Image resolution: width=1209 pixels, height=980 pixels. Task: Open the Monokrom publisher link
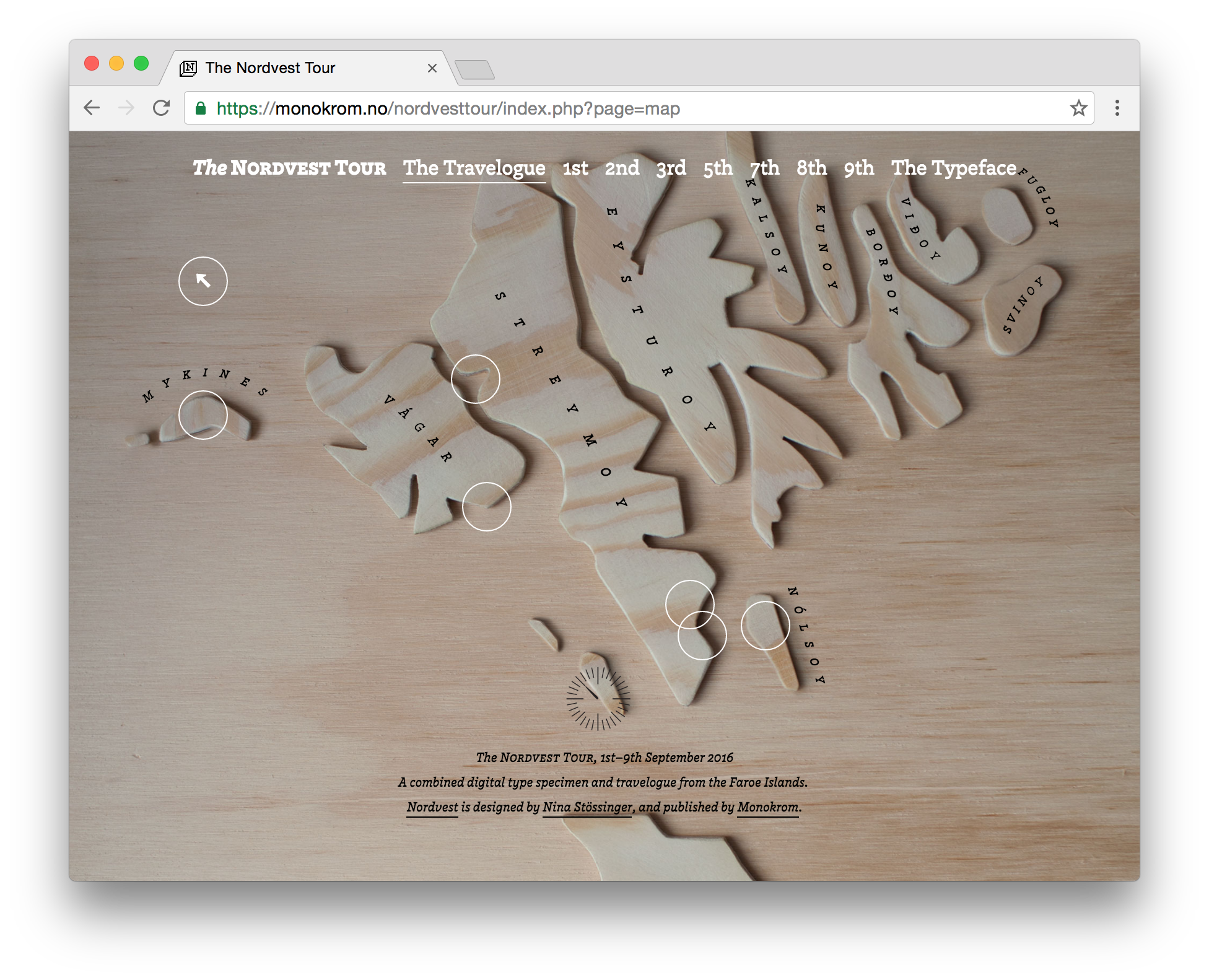click(x=767, y=807)
